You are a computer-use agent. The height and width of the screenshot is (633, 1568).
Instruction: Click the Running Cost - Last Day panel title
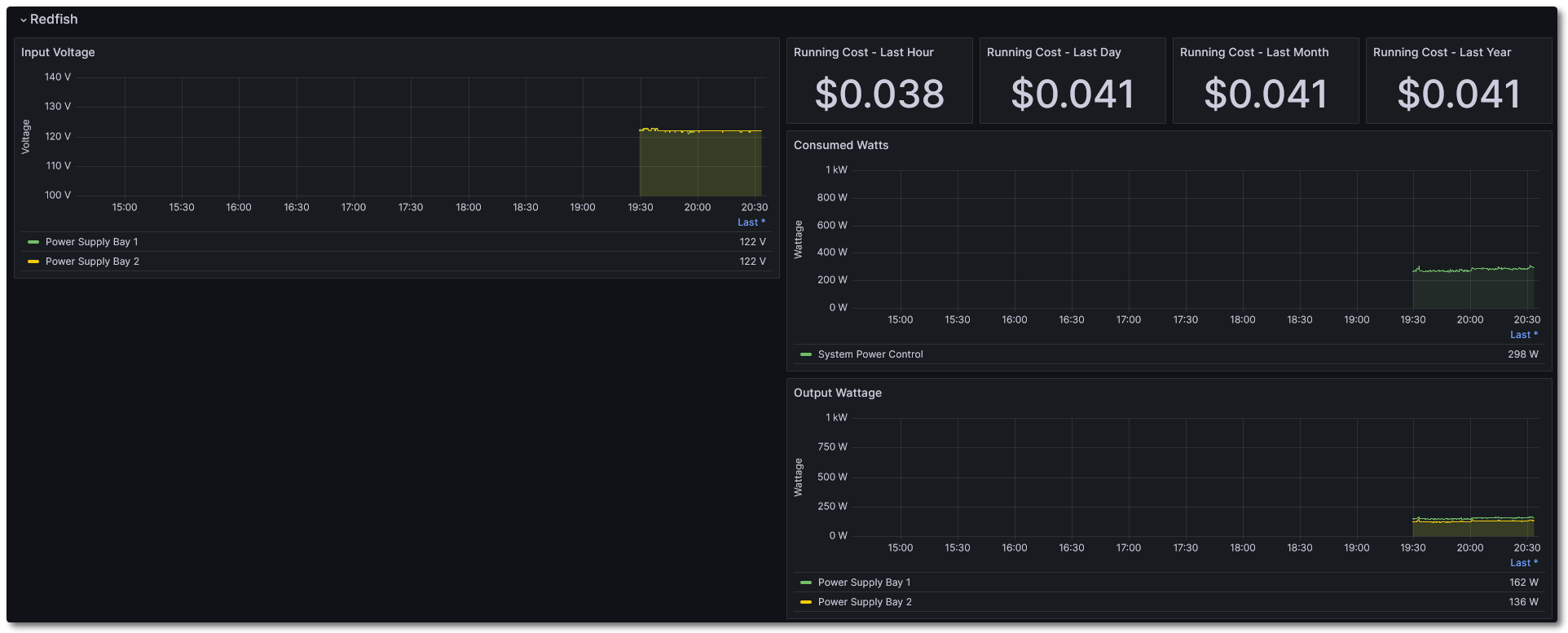(1053, 52)
